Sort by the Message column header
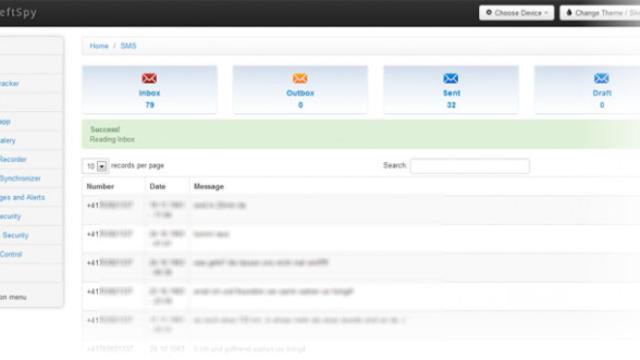640x360 pixels. (209, 186)
